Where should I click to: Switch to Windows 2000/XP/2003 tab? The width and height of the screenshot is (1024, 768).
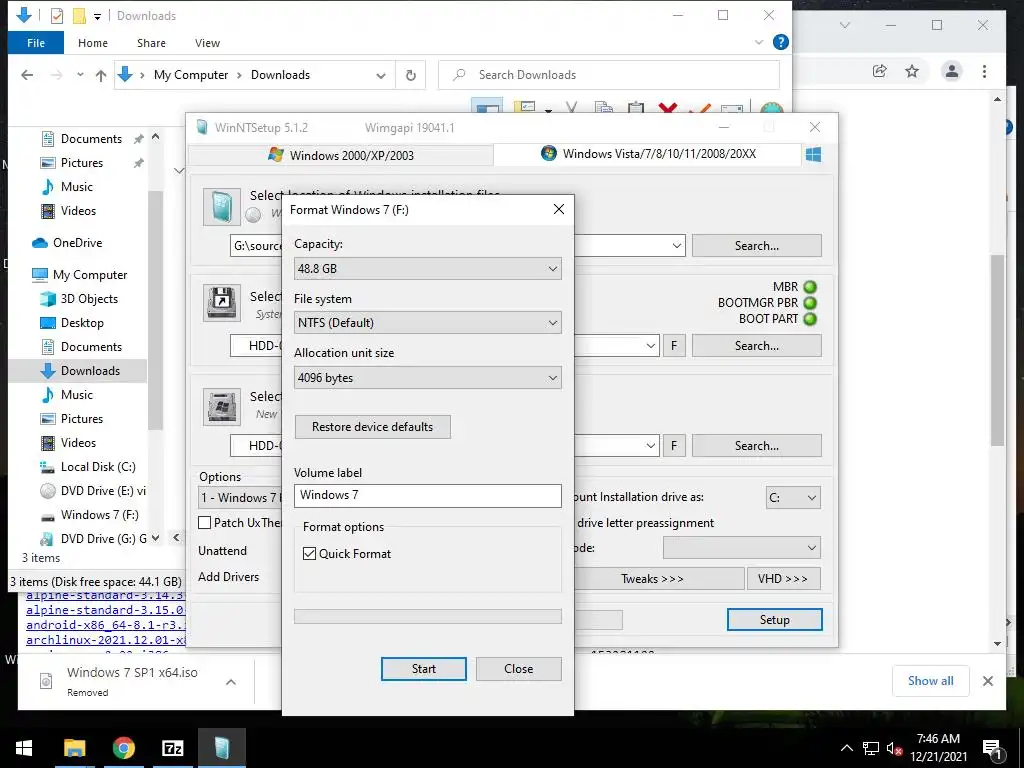[341, 155]
